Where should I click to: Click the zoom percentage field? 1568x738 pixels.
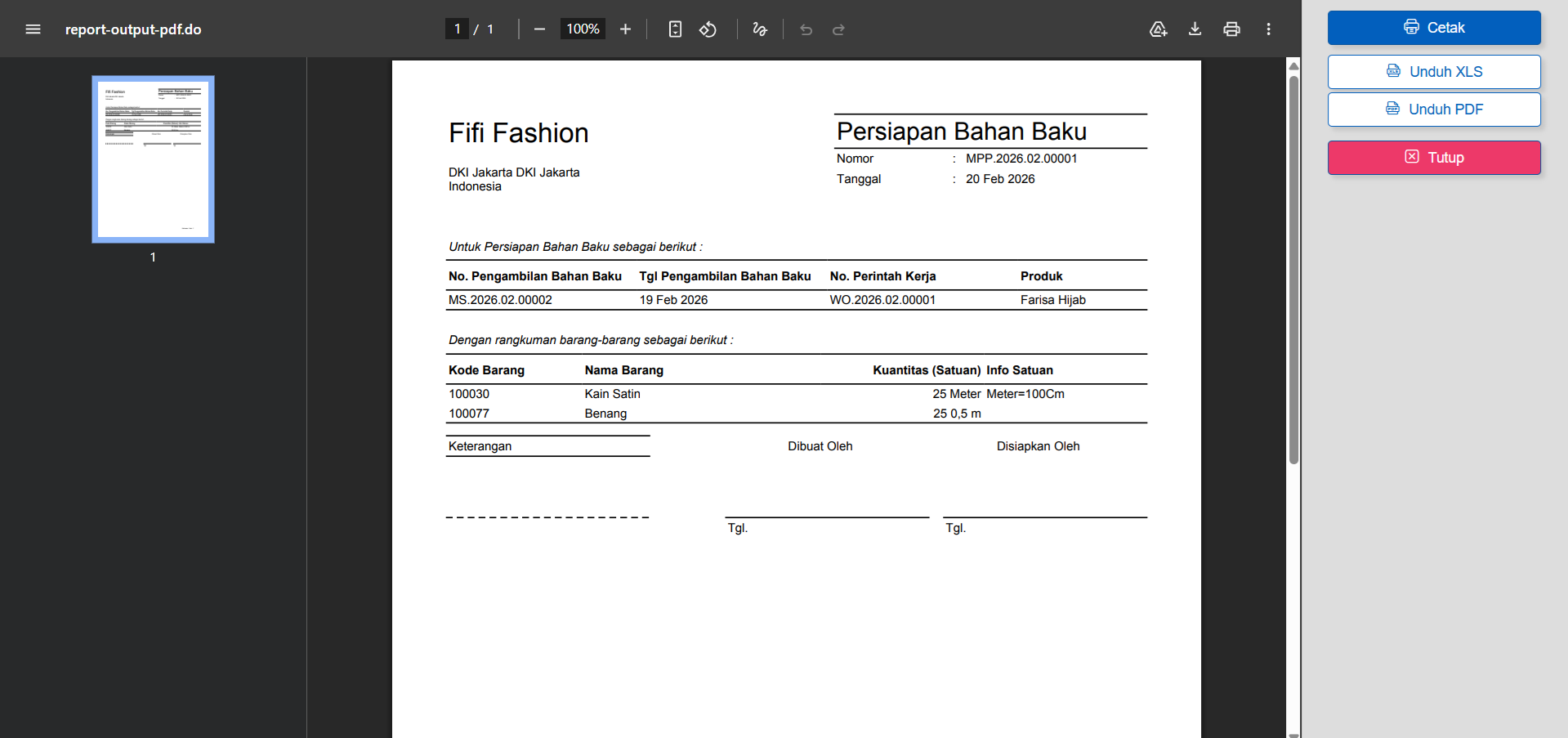(x=582, y=28)
